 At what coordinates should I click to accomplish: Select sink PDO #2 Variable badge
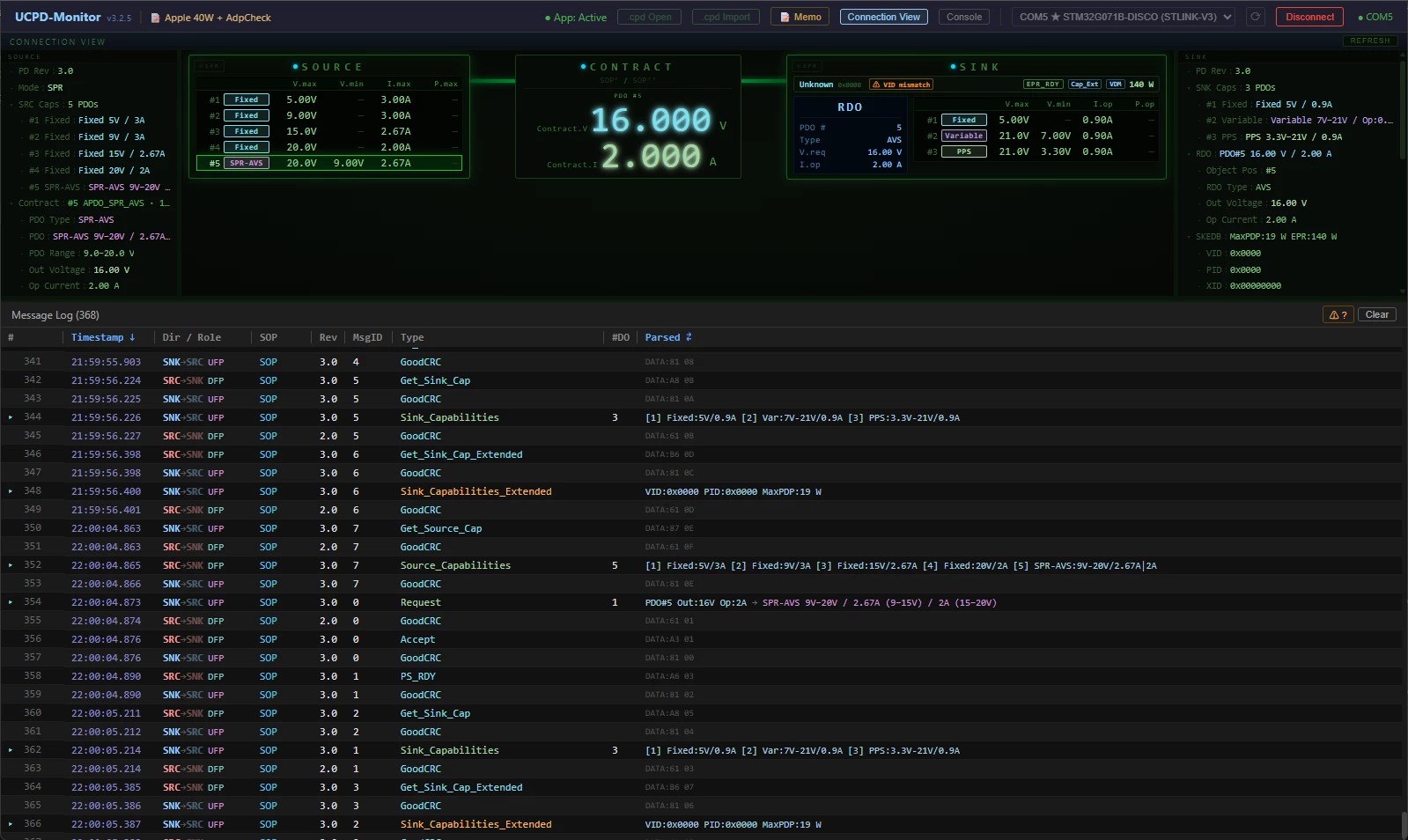pyautogui.click(x=964, y=136)
